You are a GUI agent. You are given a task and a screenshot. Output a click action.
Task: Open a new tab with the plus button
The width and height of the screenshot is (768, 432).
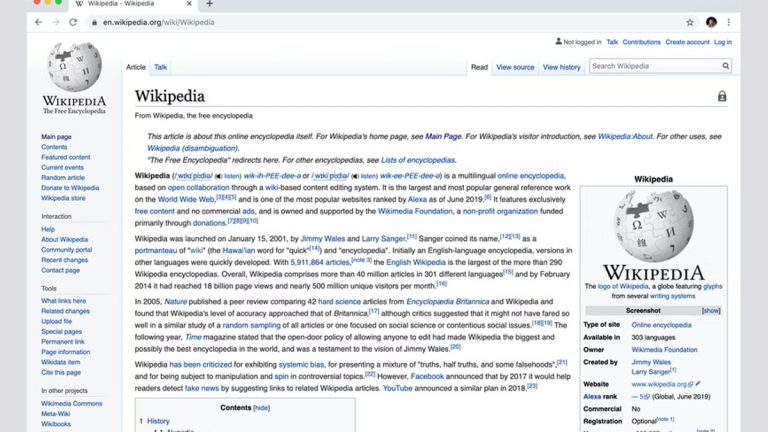point(210,4)
